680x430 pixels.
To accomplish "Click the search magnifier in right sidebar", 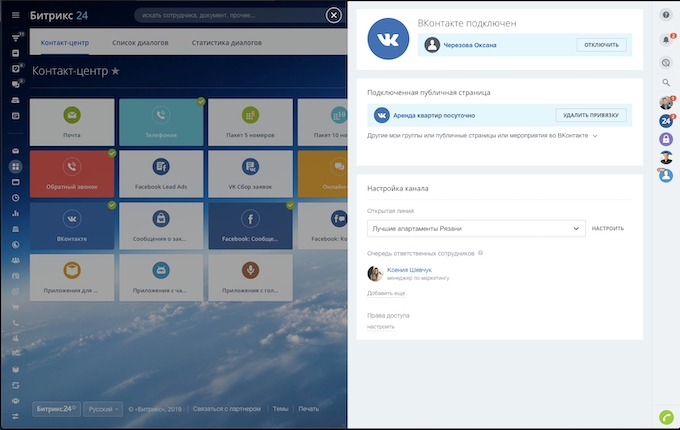I will pyautogui.click(x=666, y=82).
